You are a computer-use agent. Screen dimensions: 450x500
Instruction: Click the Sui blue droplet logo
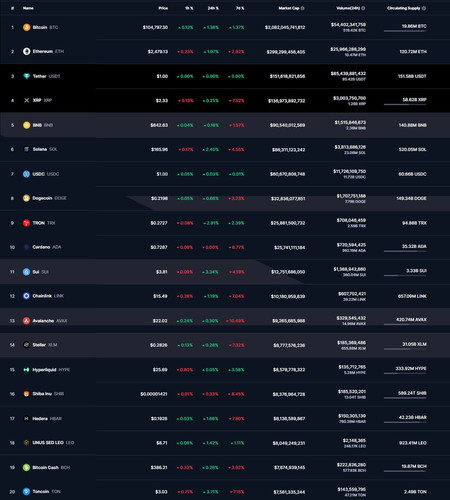26,272
